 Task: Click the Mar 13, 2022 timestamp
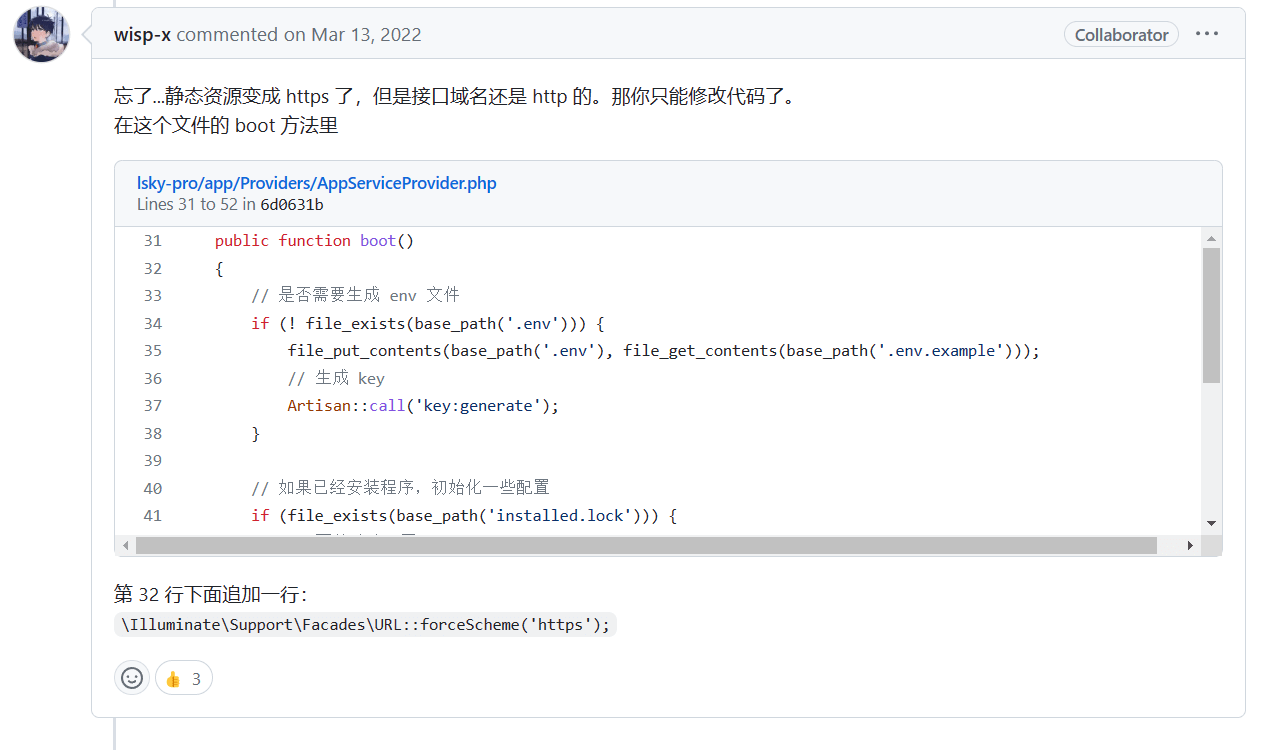tap(366, 35)
